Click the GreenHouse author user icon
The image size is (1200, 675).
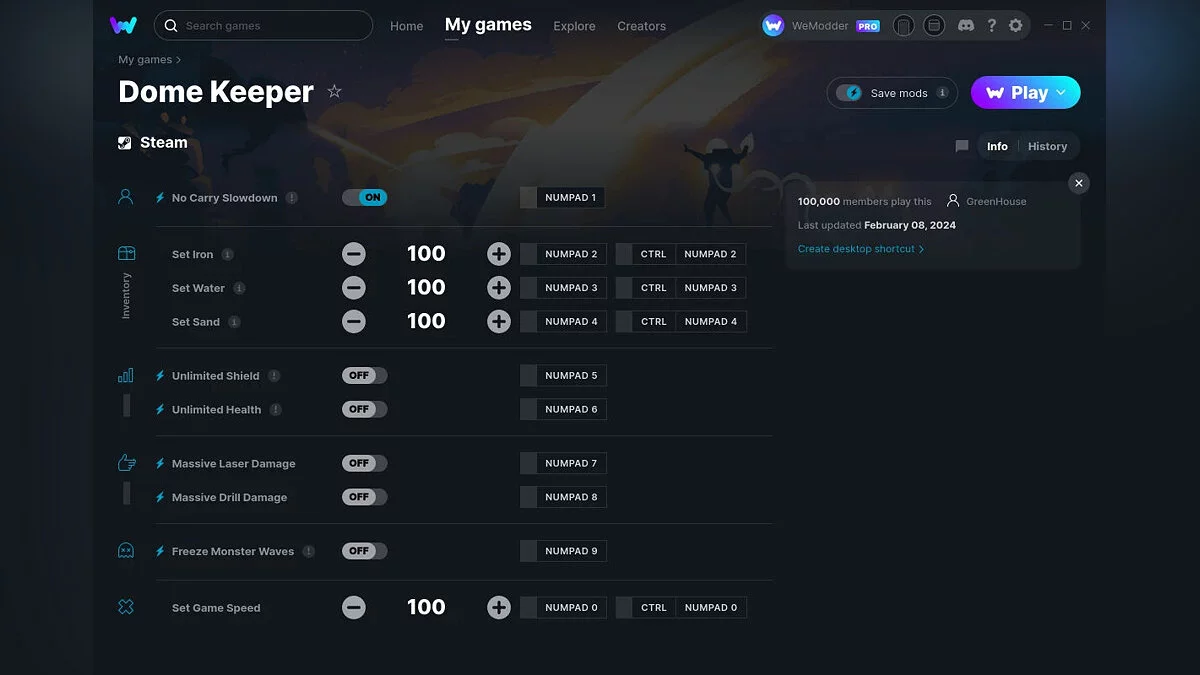(953, 201)
